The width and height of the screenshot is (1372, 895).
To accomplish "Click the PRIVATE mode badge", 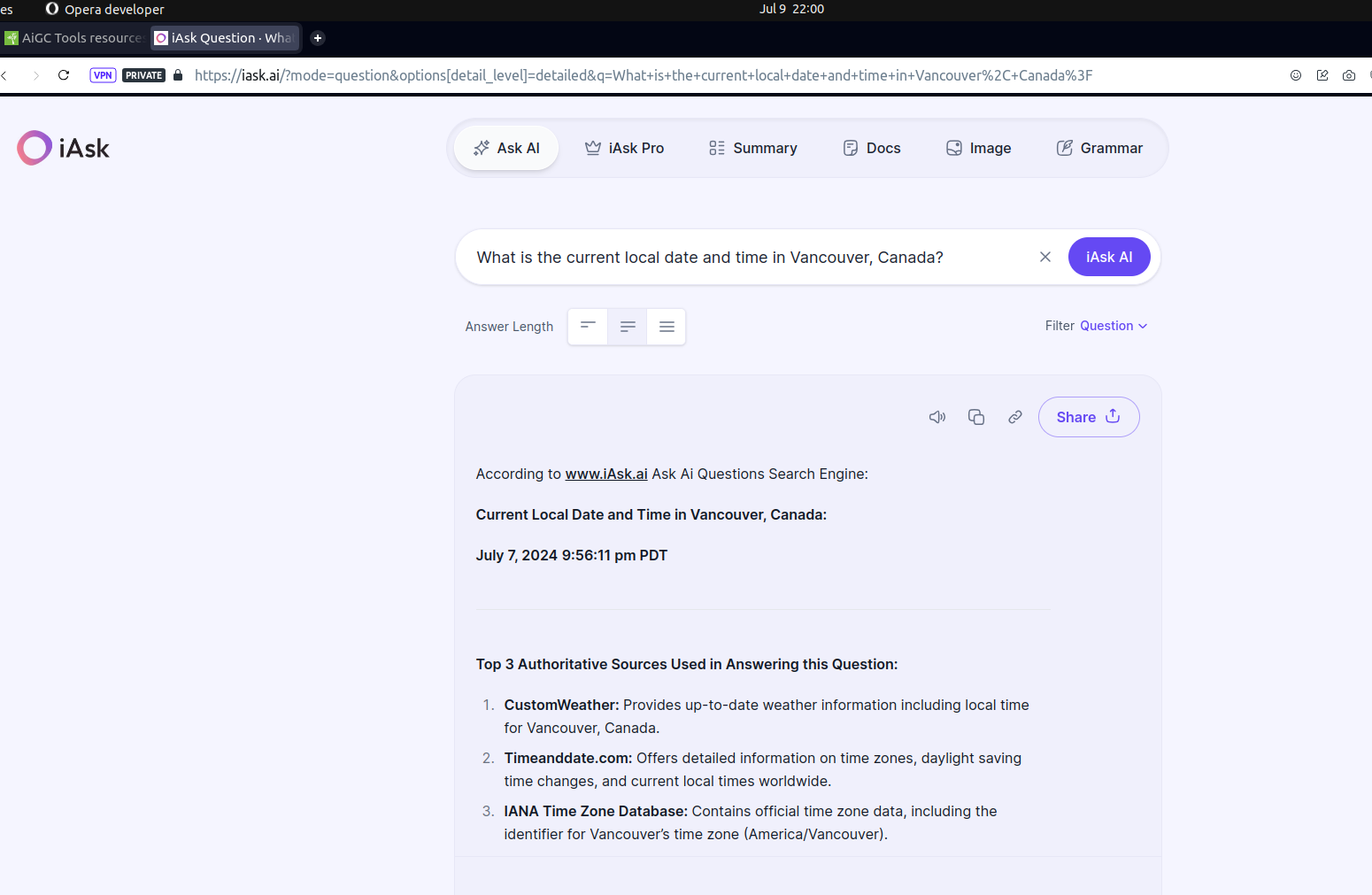I will click(x=143, y=75).
